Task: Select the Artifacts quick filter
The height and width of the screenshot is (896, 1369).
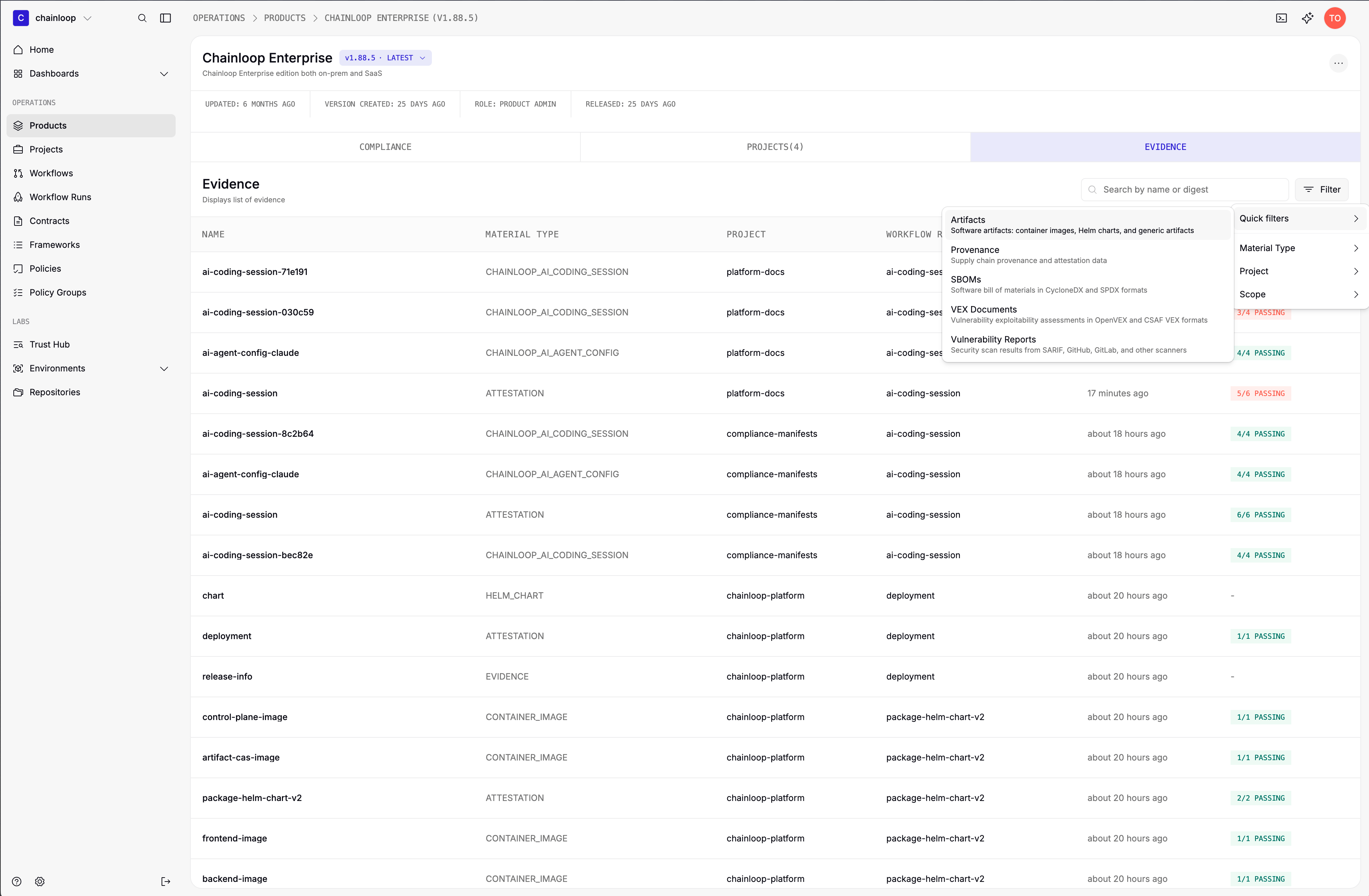Action: [1087, 225]
